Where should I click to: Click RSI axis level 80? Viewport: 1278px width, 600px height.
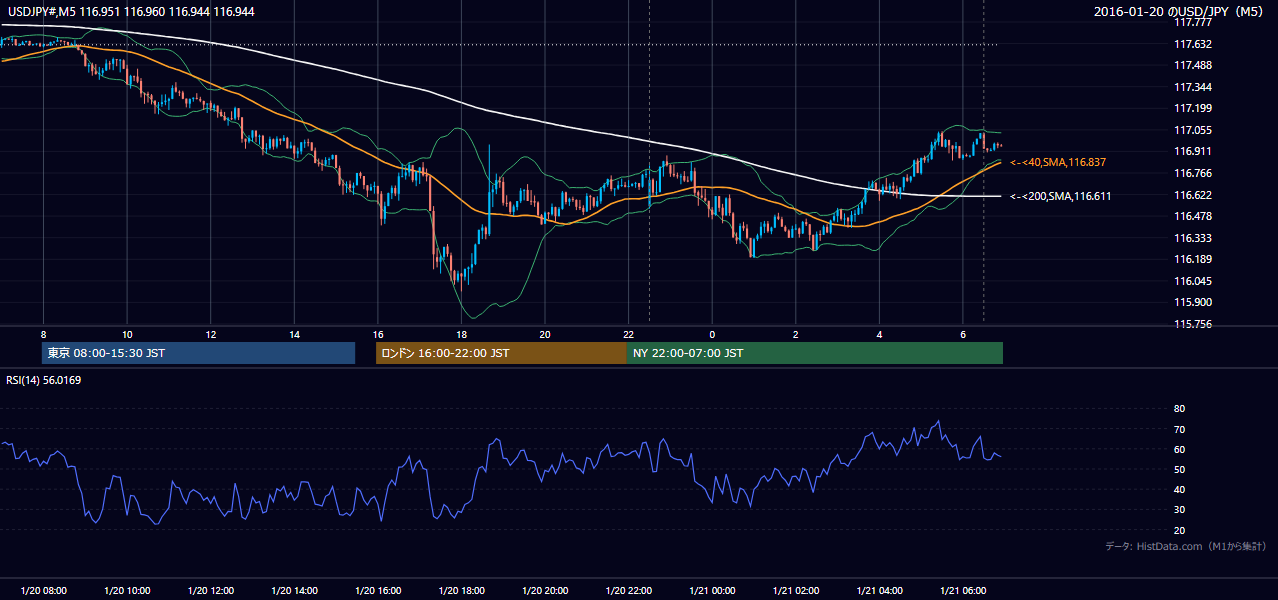pyautogui.click(x=1179, y=409)
